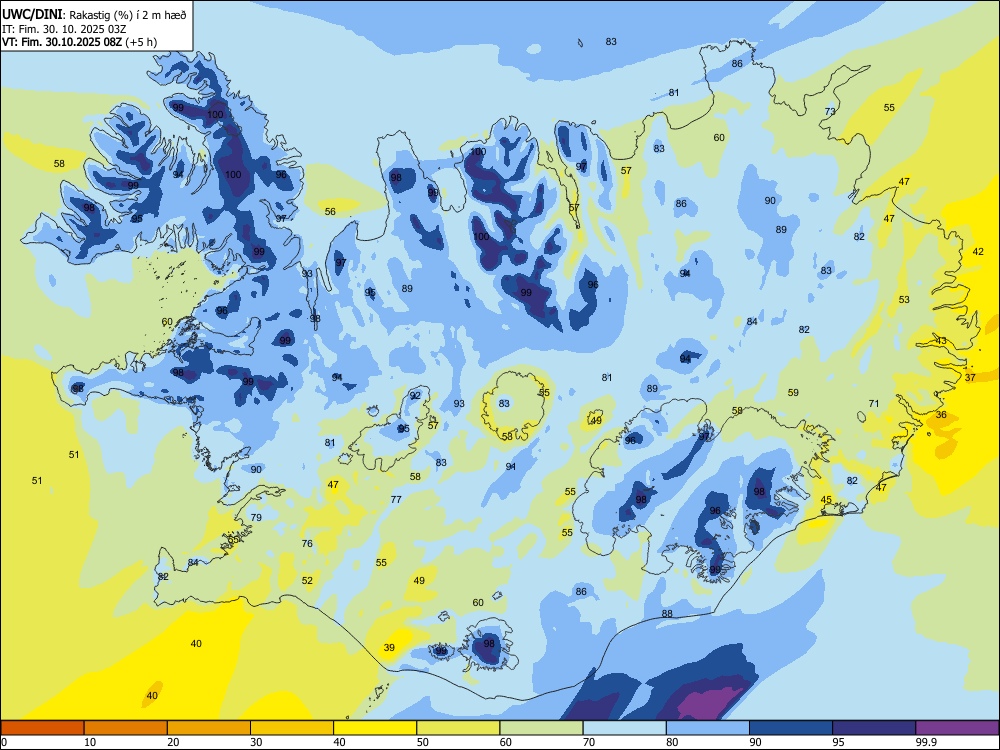The height and width of the screenshot is (750, 1000).
Task: Click the humidity value 73 on the map
Action: [830, 112]
